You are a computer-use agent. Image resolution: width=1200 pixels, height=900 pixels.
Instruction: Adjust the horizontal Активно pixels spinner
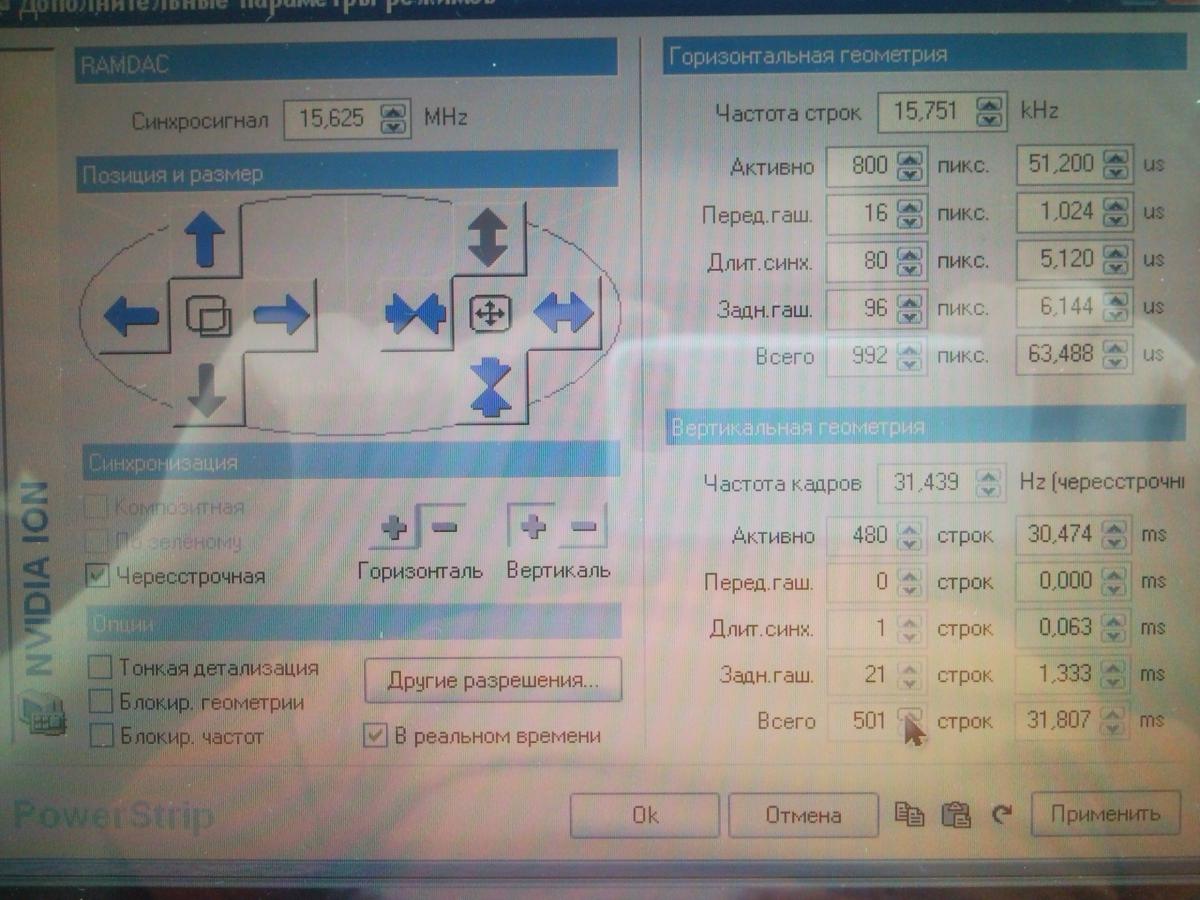[909, 165]
